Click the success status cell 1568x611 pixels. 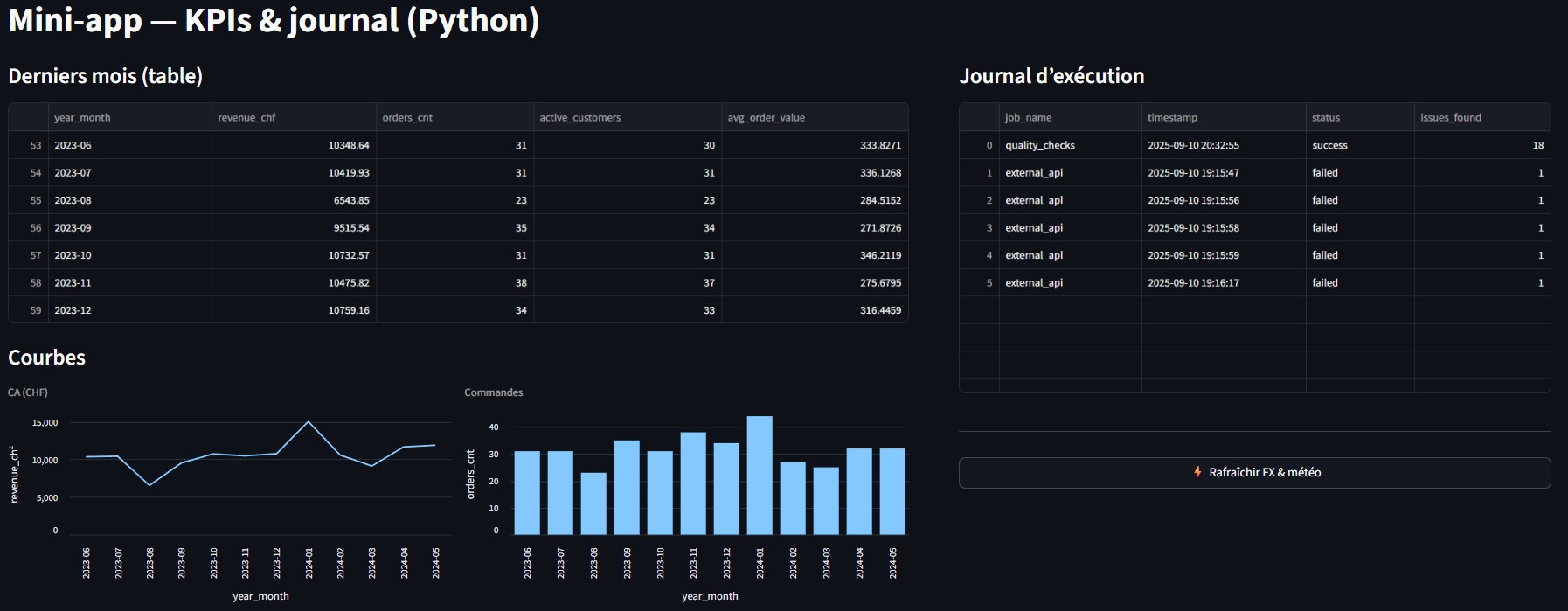[1329, 146]
